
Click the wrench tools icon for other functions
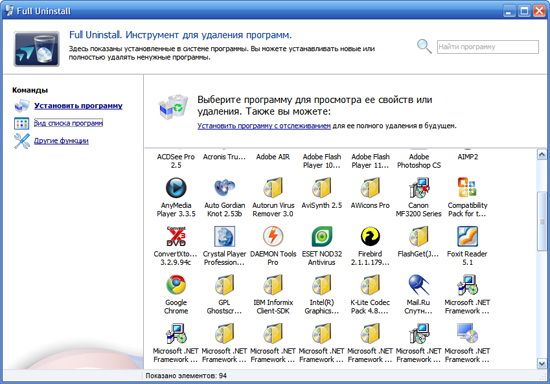(x=22, y=141)
